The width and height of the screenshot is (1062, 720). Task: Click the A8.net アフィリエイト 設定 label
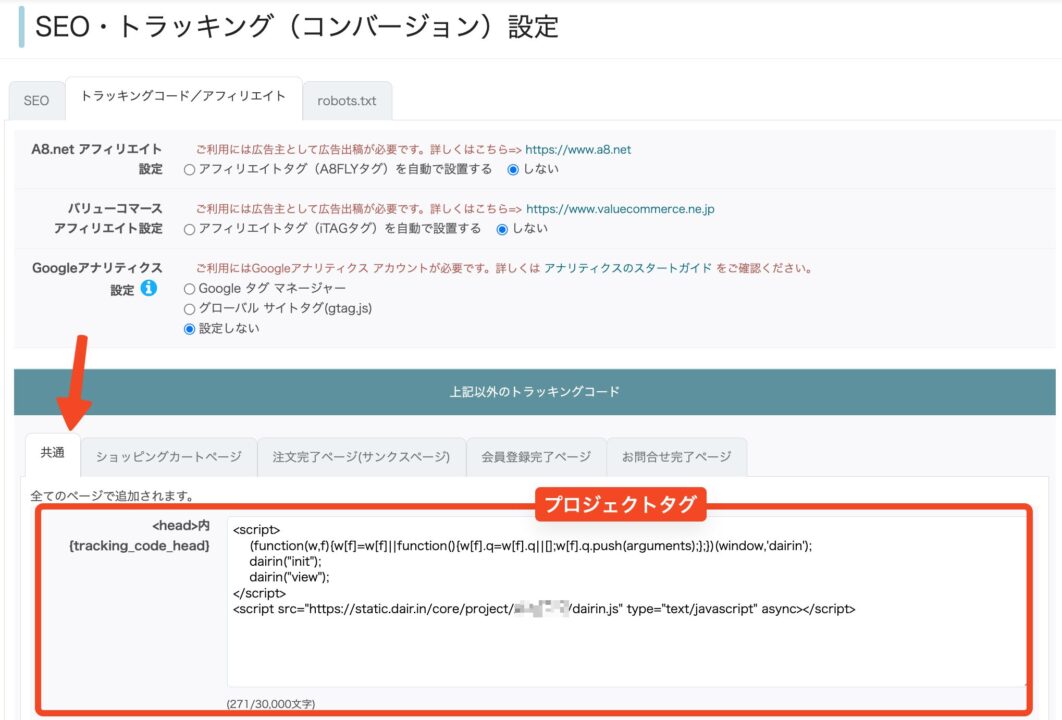pyautogui.click(x=97, y=159)
